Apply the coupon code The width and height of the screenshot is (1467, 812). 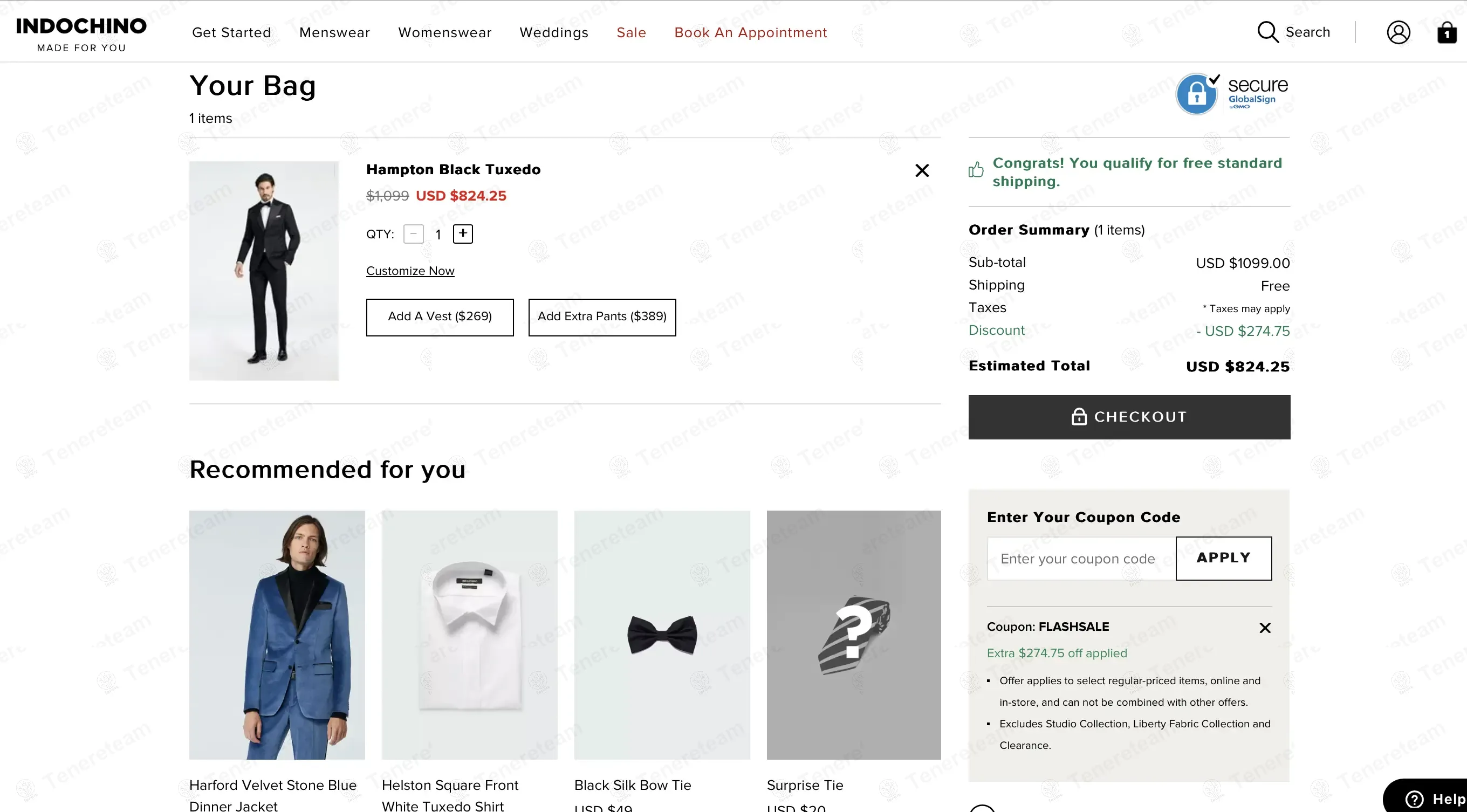coord(1223,558)
